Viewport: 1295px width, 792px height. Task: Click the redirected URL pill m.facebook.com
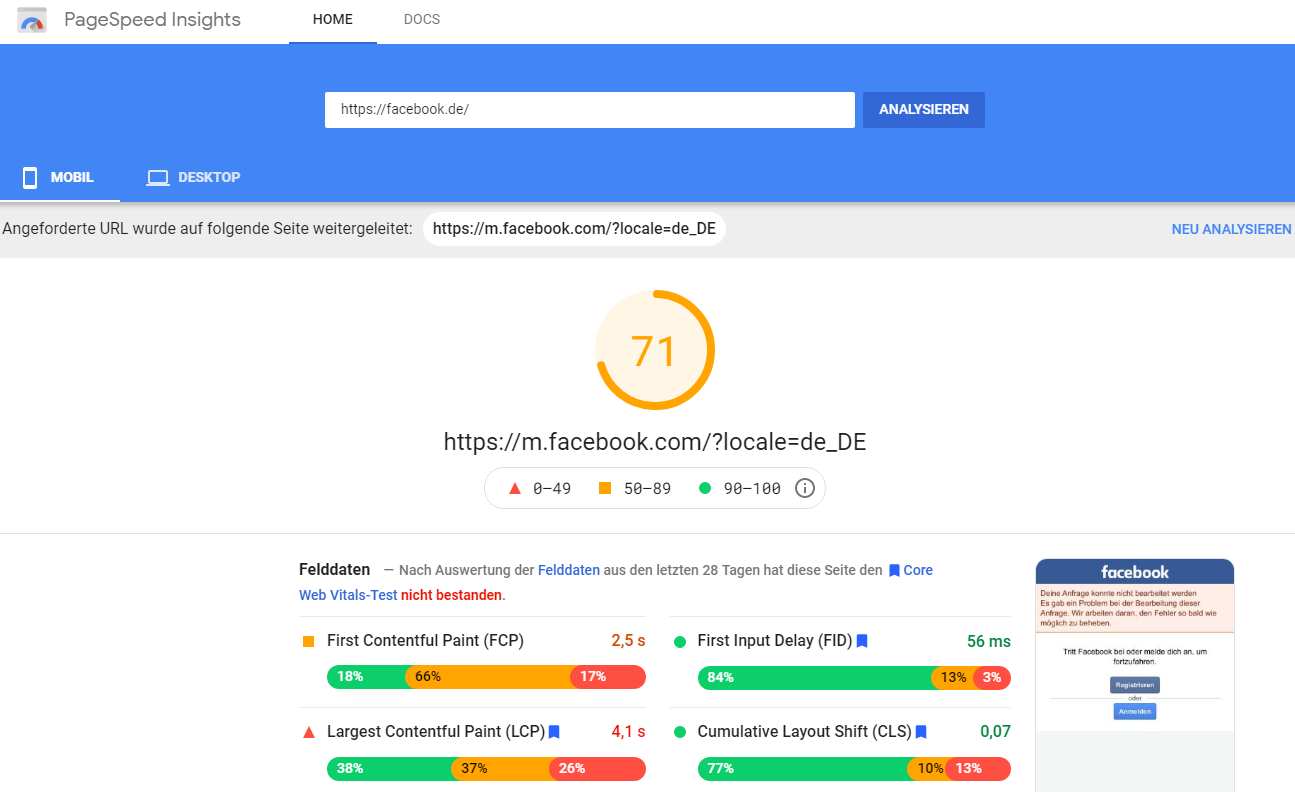574,229
